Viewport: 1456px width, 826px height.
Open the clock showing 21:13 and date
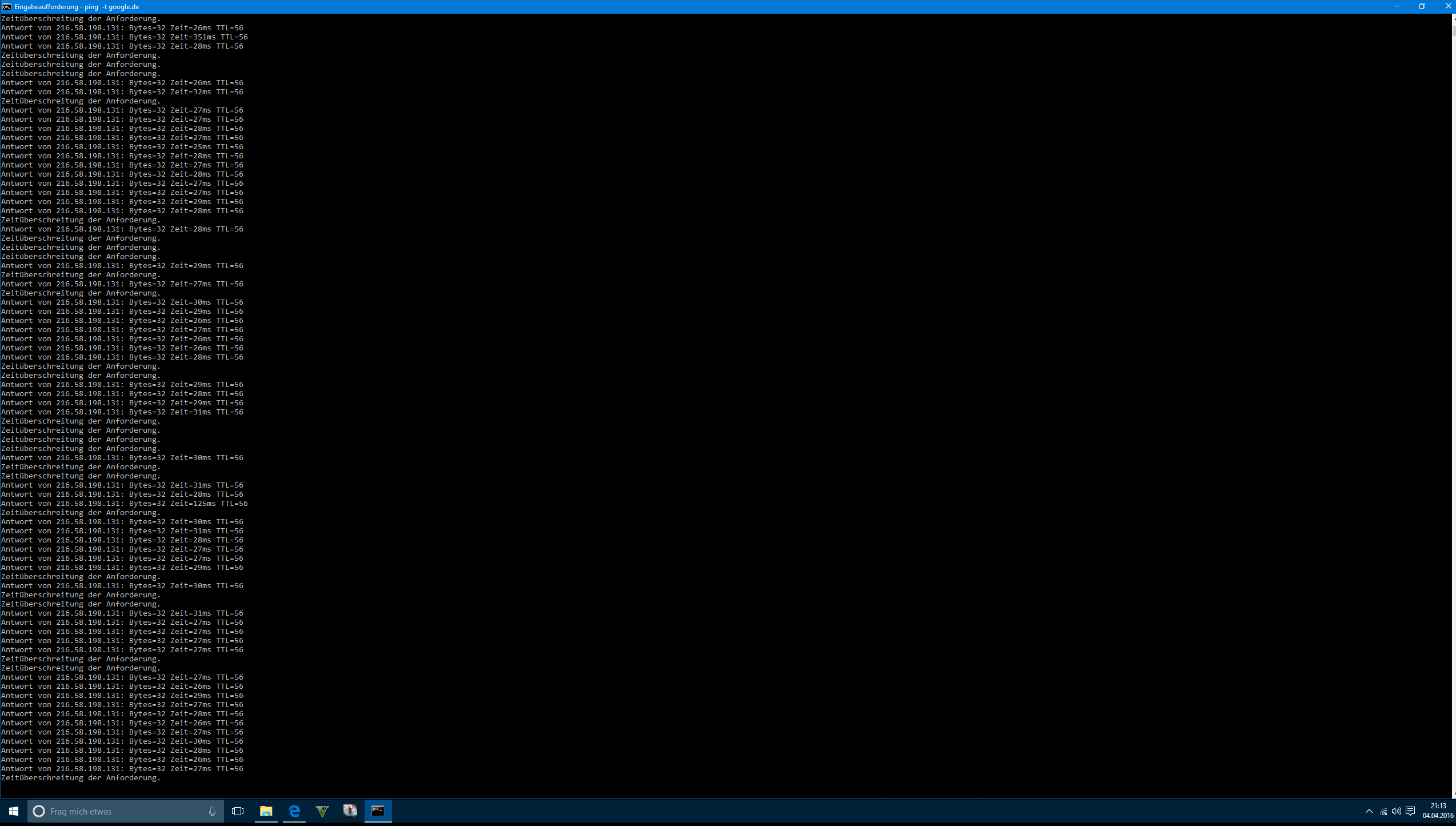pos(1438,811)
